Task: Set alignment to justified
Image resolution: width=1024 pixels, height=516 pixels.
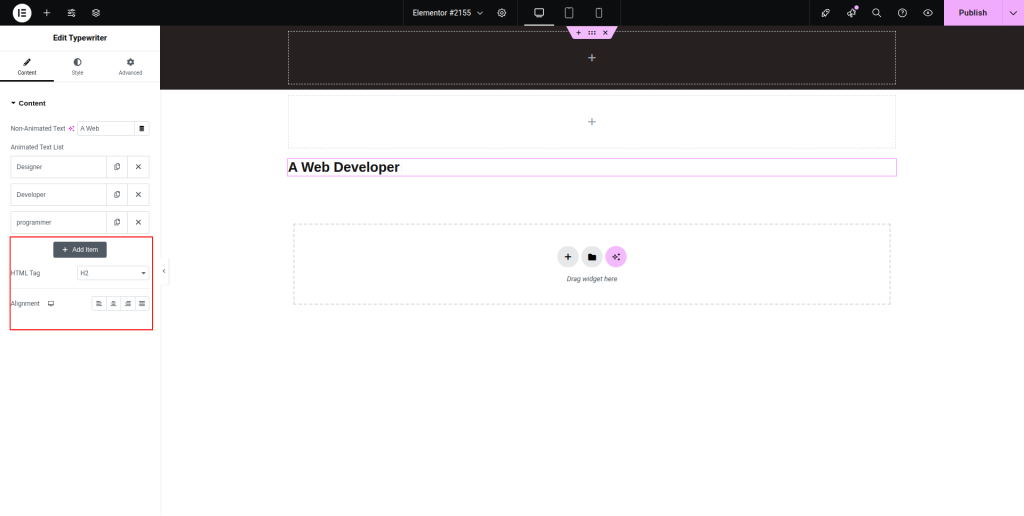Action: [142, 304]
